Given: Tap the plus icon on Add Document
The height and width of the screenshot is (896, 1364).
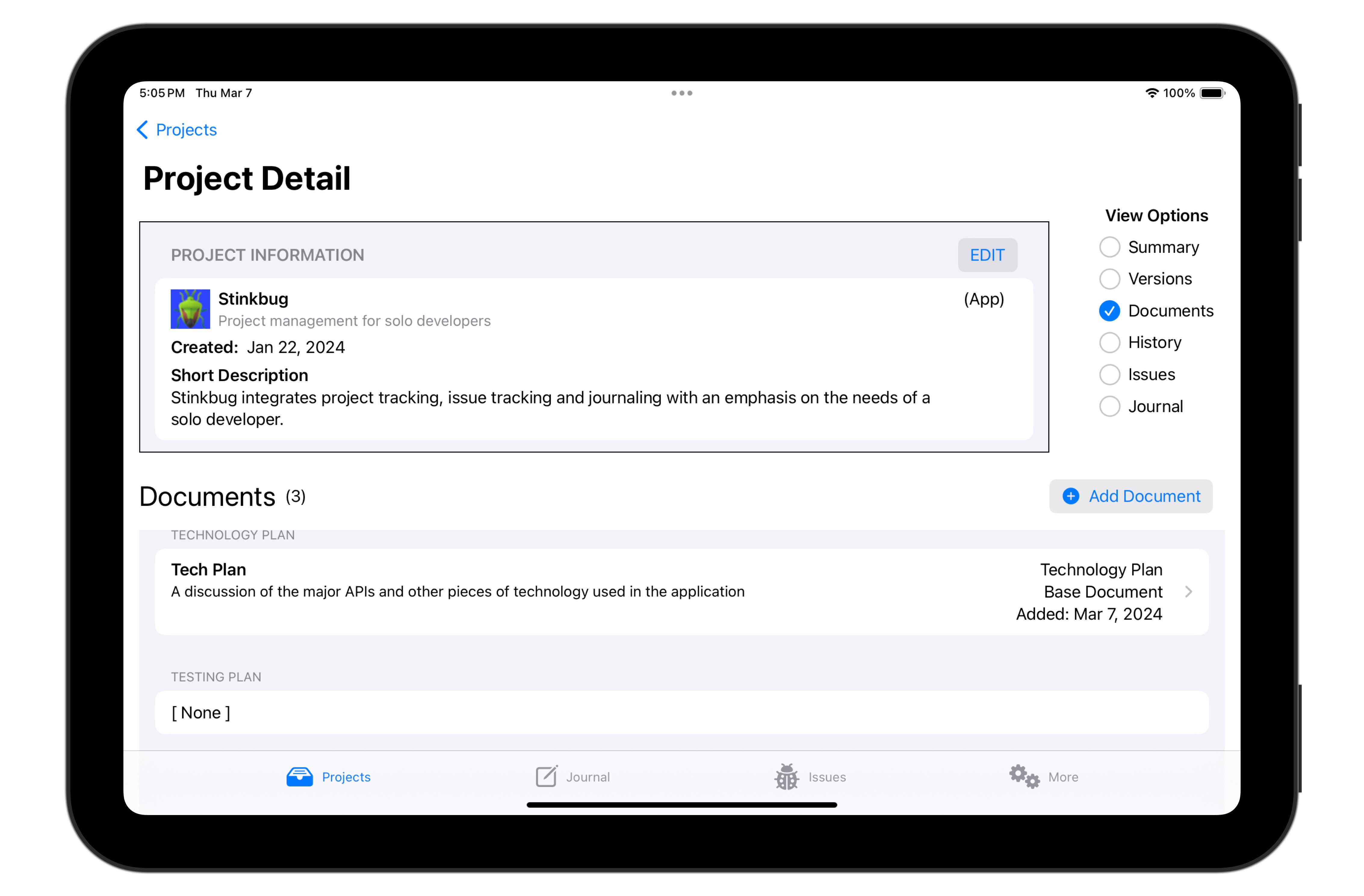Looking at the screenshot, I should [1071, 496].
